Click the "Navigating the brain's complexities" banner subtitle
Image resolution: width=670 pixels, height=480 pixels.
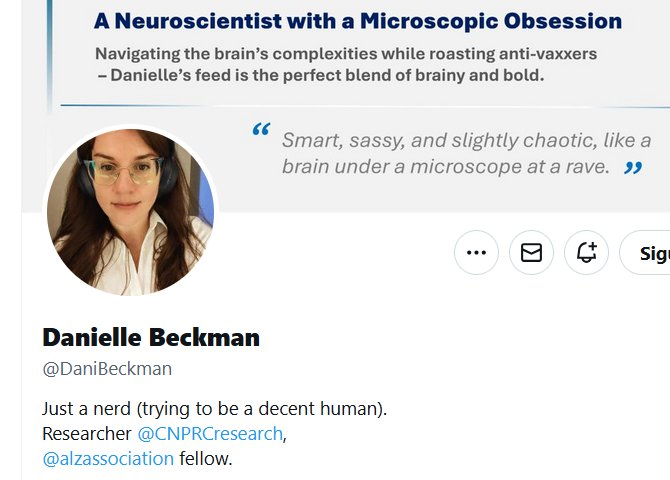[345, 54]
